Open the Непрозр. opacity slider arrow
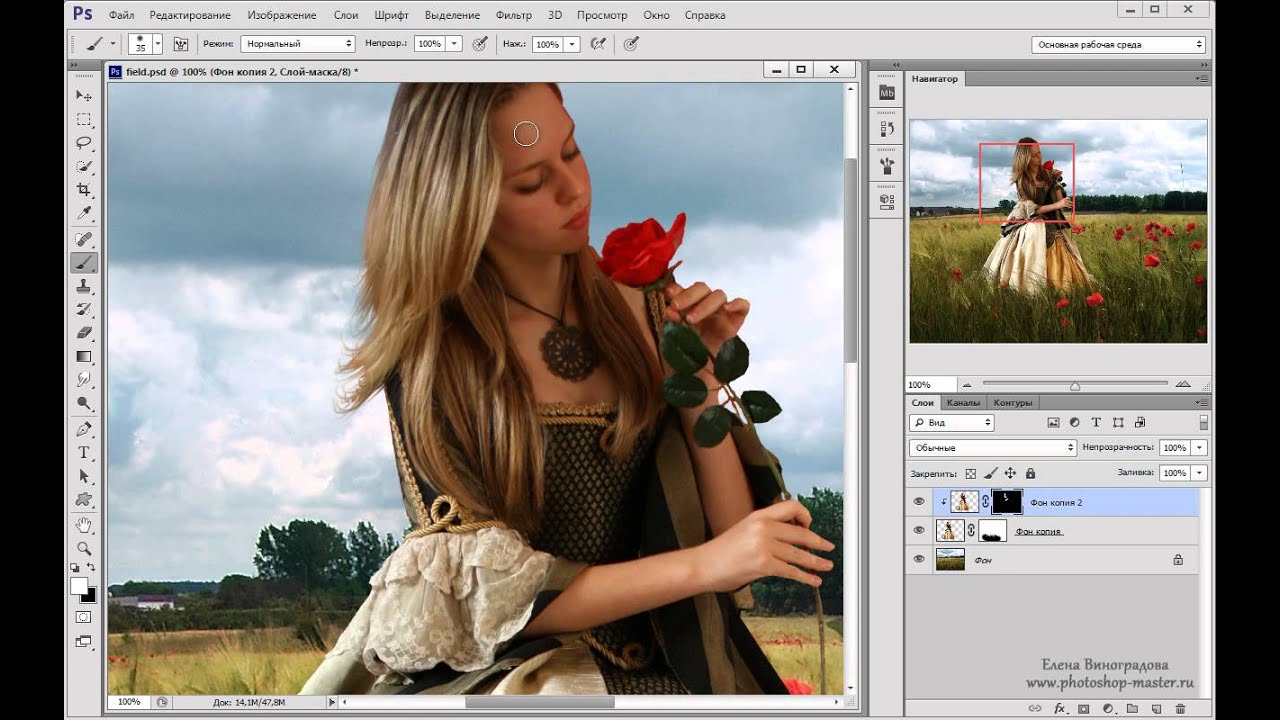 point(454,44)
